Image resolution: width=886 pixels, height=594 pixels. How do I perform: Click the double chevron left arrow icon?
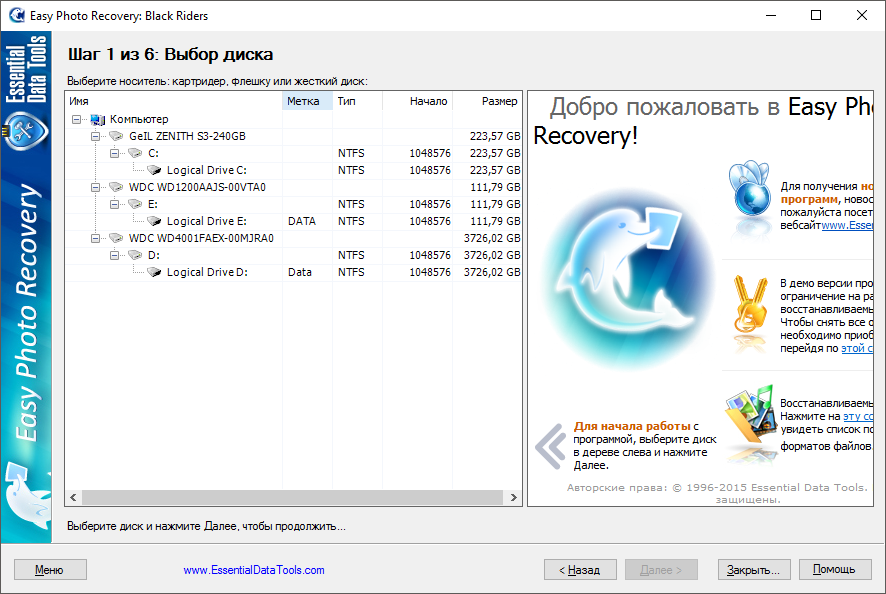click(x=550, y=446)
